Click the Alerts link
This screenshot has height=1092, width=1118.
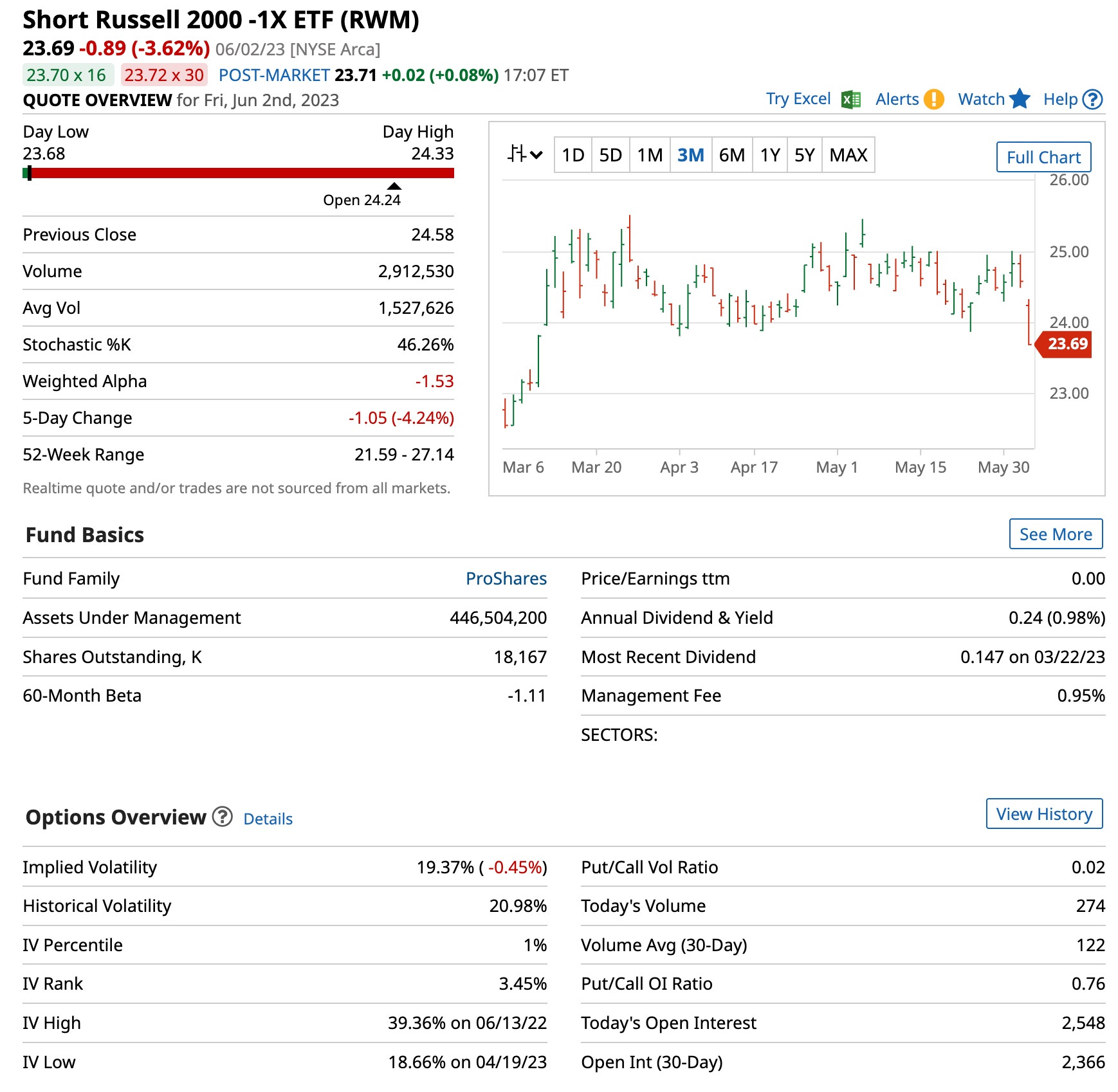point(897,99)
